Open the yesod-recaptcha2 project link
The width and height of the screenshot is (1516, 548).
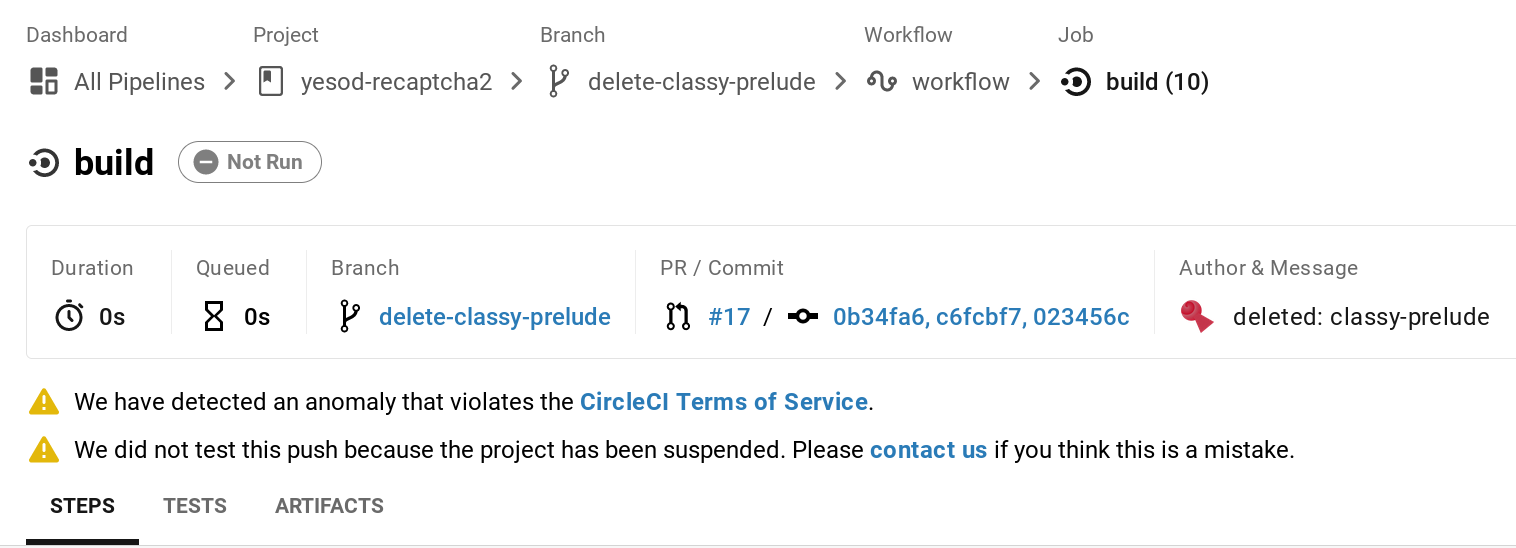pos(397,81)
